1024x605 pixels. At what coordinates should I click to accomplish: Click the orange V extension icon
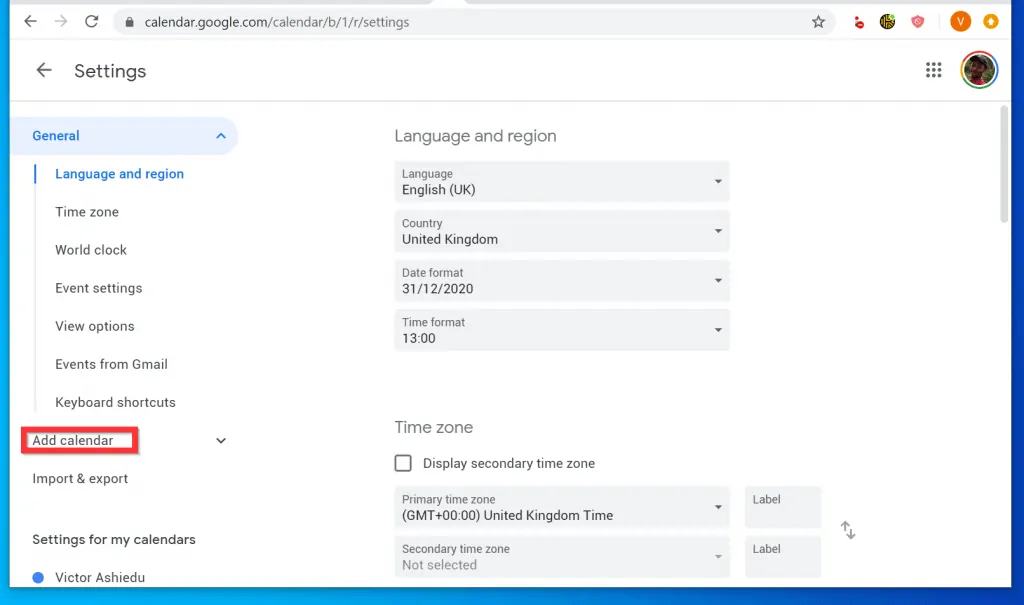coord(960,22)
